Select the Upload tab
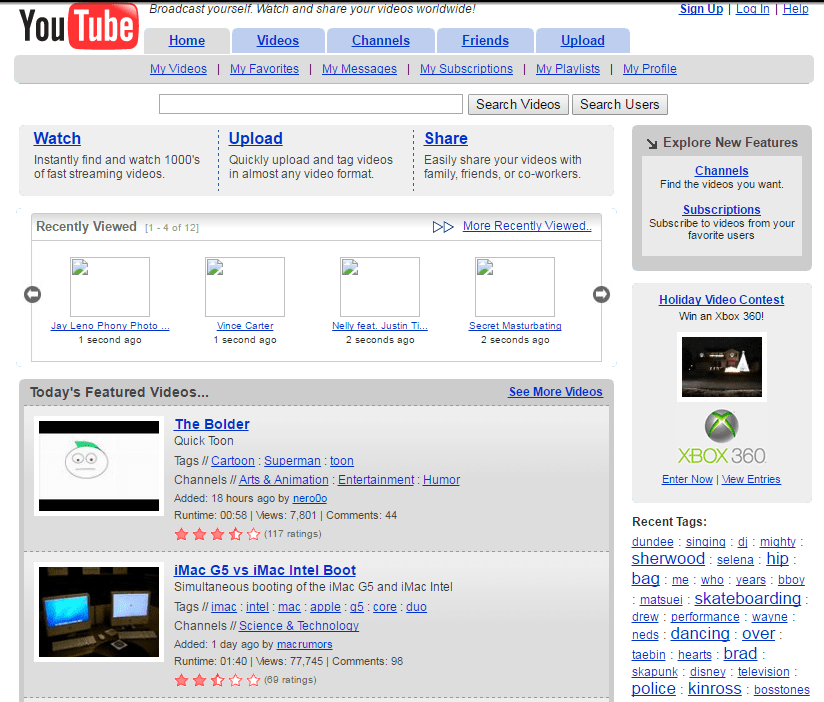The image size is (824, 702). (583, 40)
